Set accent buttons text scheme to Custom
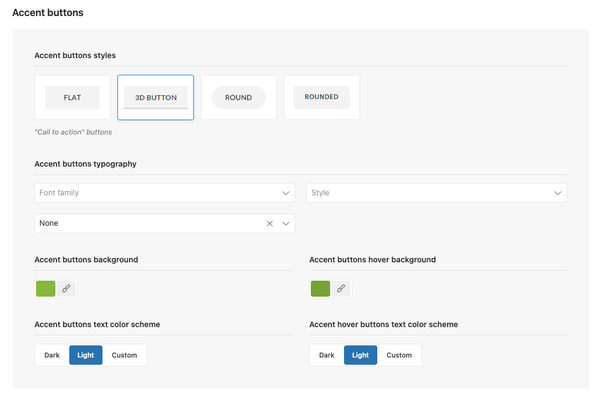 pos(124,355)
